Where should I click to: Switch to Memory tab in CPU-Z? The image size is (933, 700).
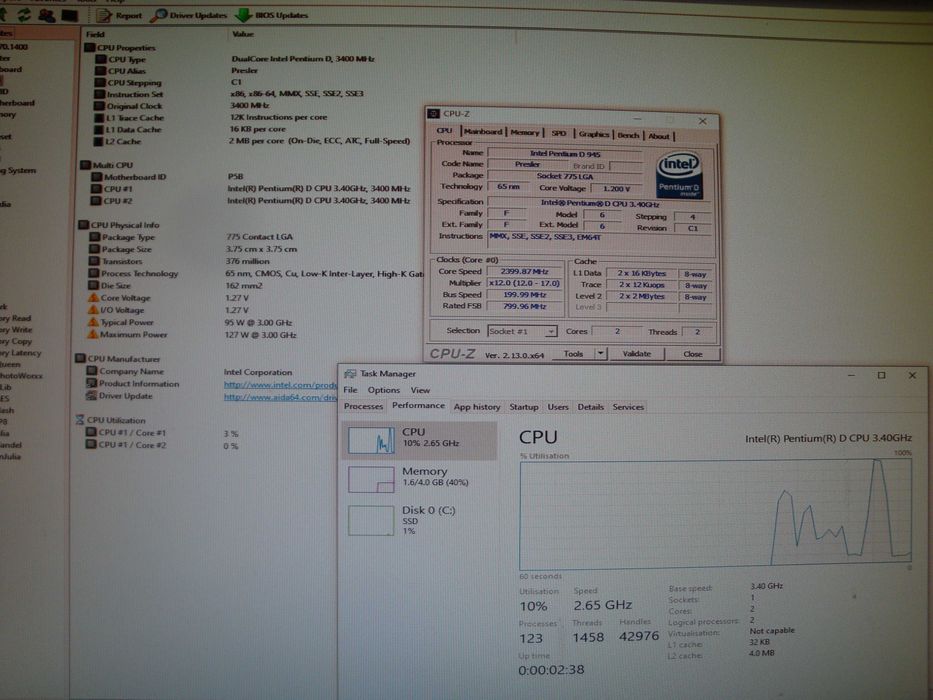[x=524, y=133]
